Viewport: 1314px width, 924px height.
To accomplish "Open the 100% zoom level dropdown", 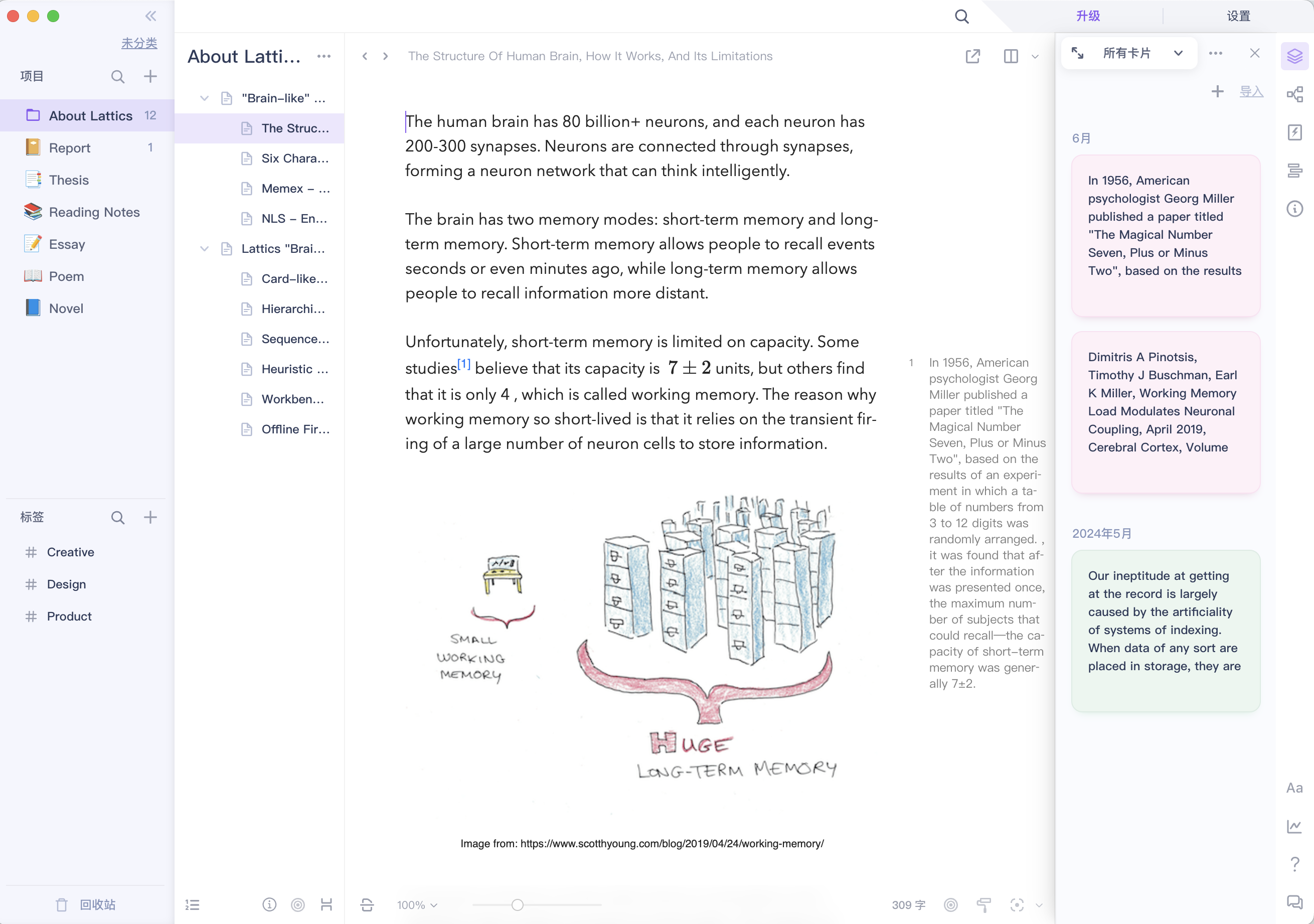I will [x=417, y=905].
